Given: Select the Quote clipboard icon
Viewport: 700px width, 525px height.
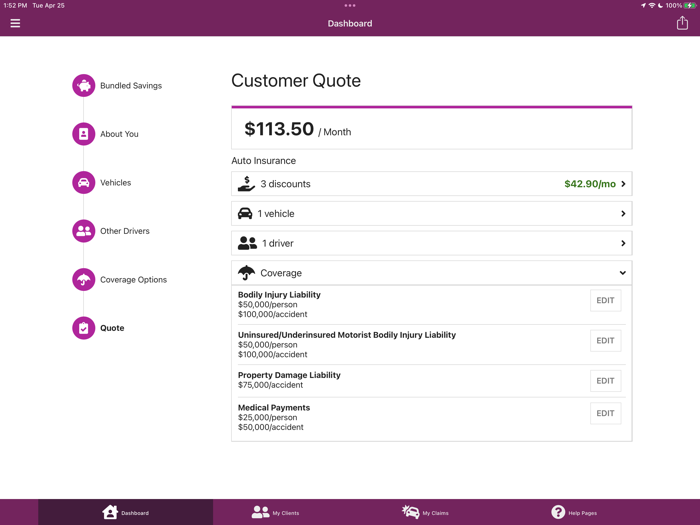Looking at the screenshot, I should (x=83, y=328).
